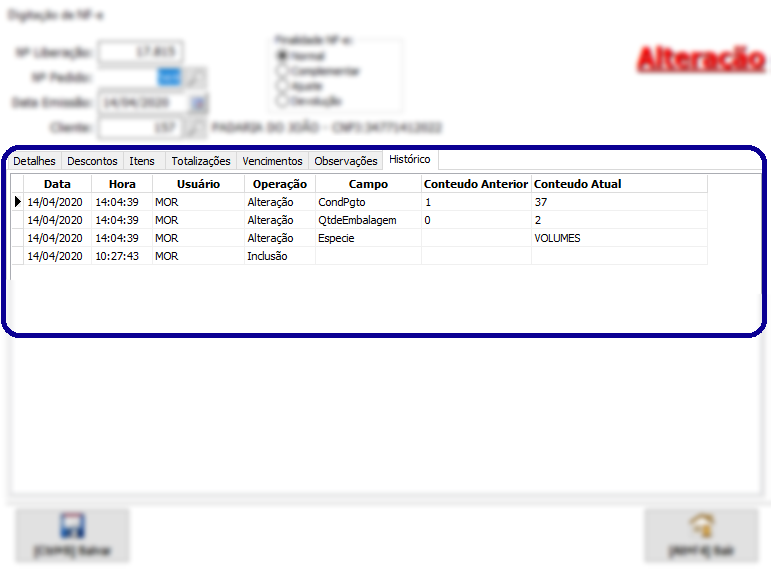Click the search icon beside Nº Pedido field

[x=196, y=77]
